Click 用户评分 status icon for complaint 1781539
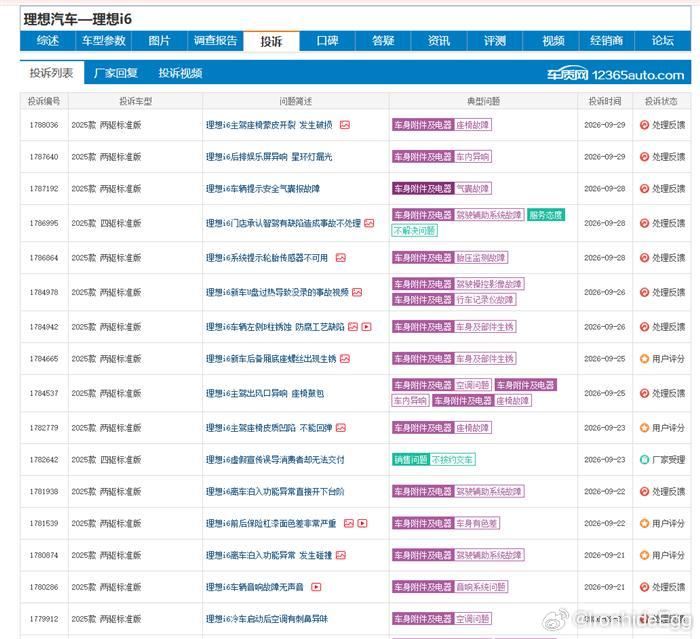This screenshot has width=700, height=639. tap(644, 523)
